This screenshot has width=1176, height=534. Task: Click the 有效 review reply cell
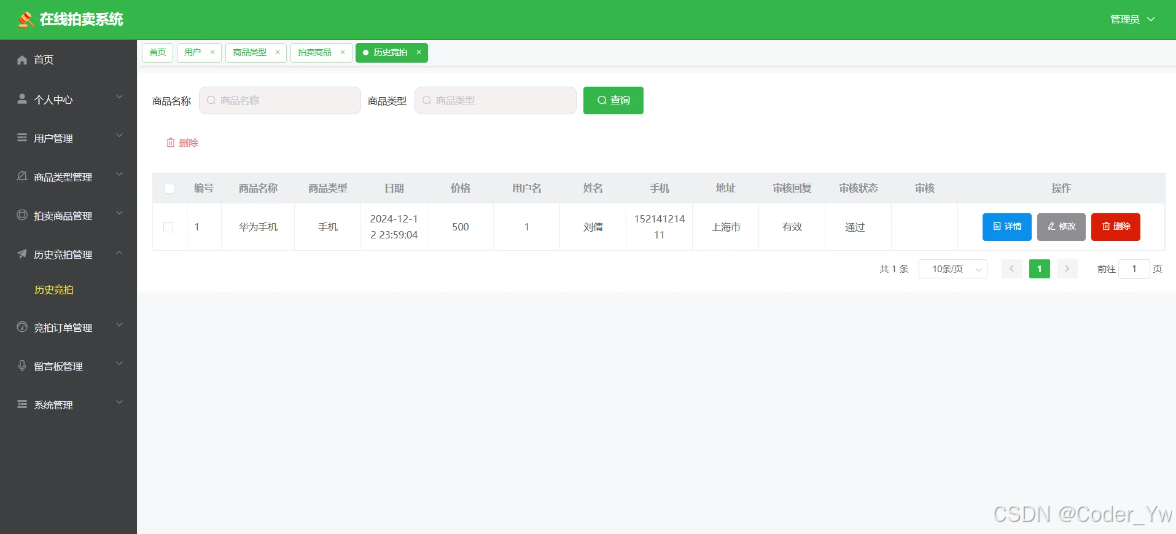792,226
